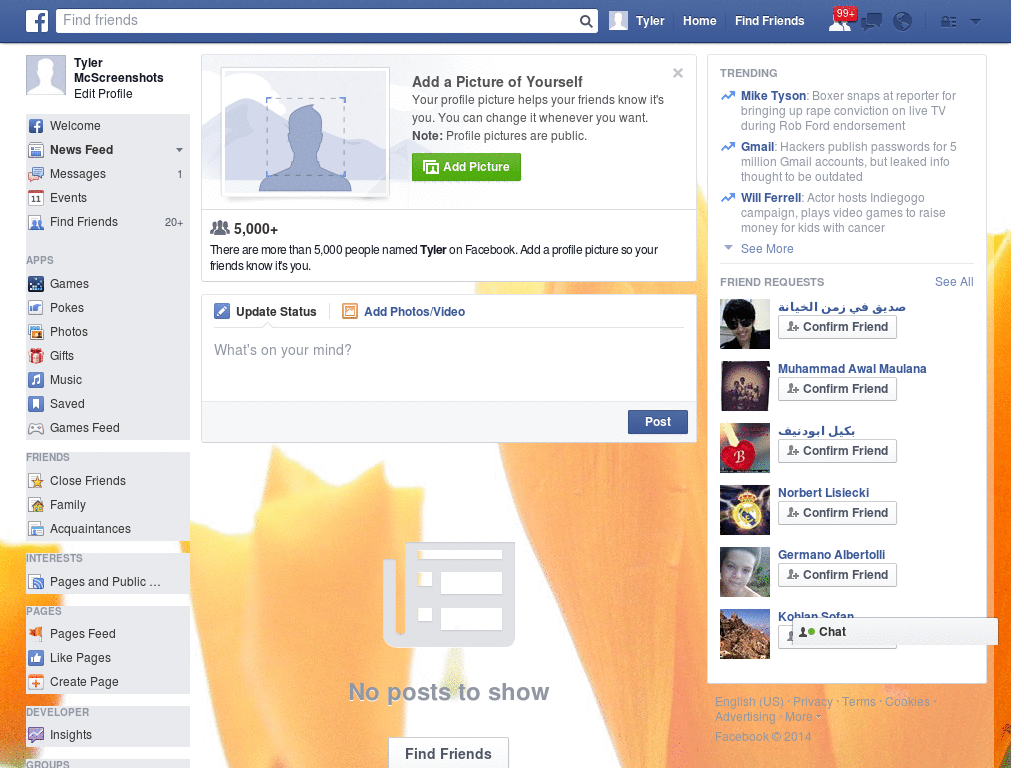The width and height of the screenshot is (1024, 768).
Task: Click Find Friends sidebar icon
Action: pyautogui.click(x=36, y=222)
